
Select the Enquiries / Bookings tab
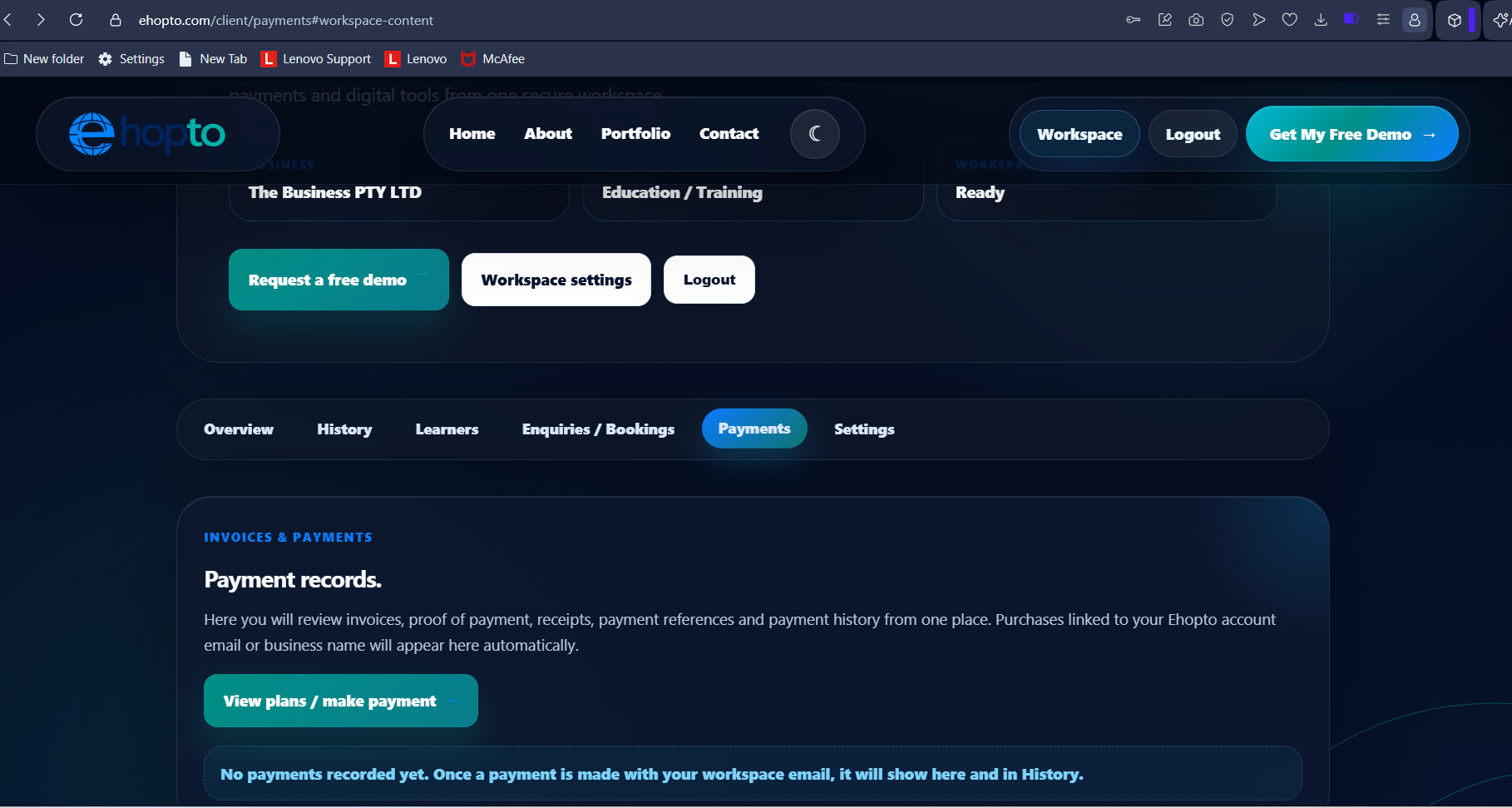(x=598, y=429)
